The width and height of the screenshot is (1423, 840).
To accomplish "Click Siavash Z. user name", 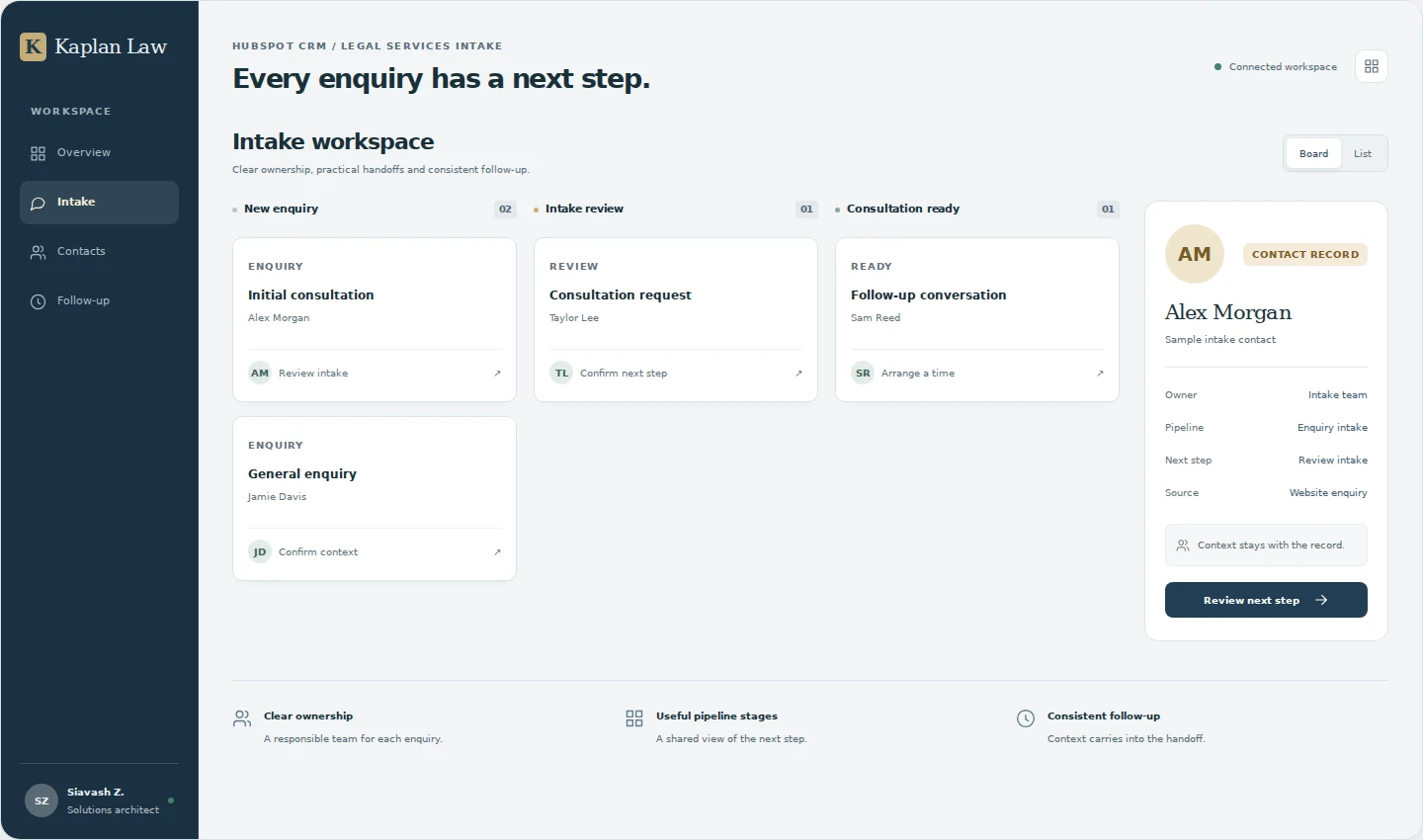I will click(x=96, y=793).
